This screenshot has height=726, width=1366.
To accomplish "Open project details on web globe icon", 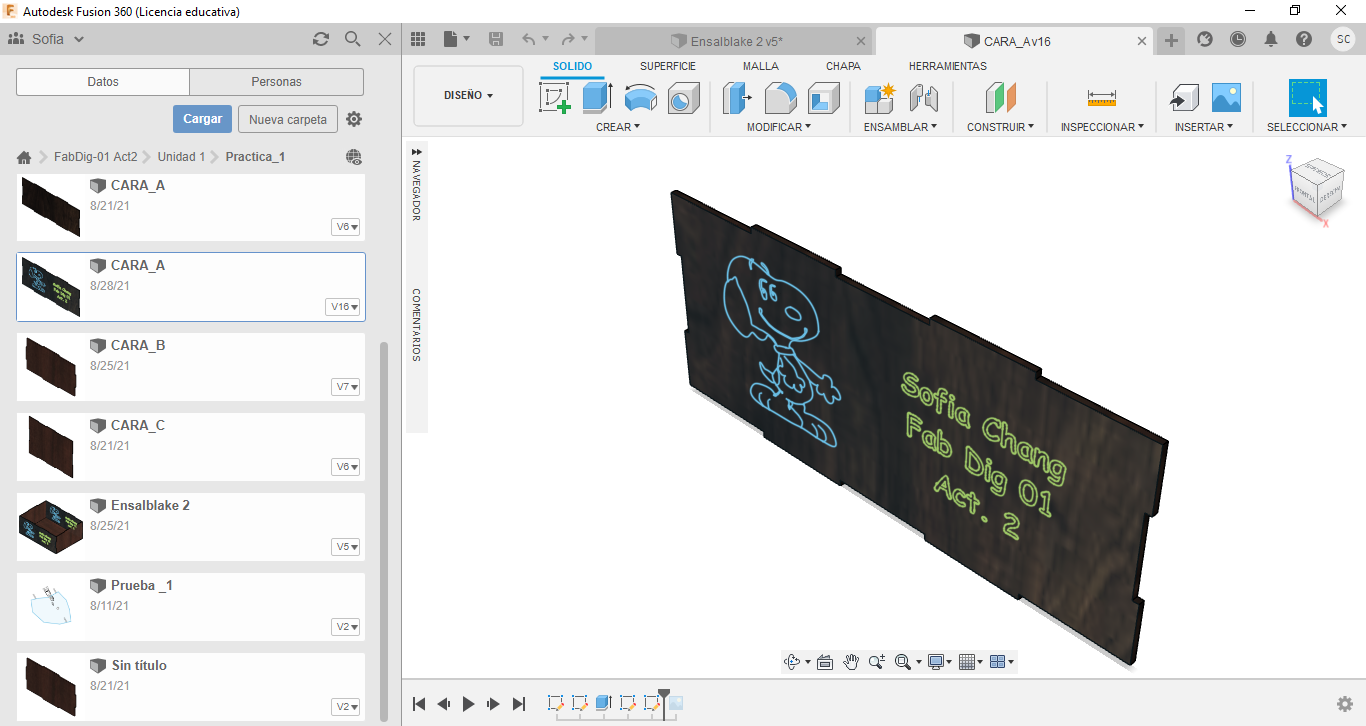I will pos(354,157).
